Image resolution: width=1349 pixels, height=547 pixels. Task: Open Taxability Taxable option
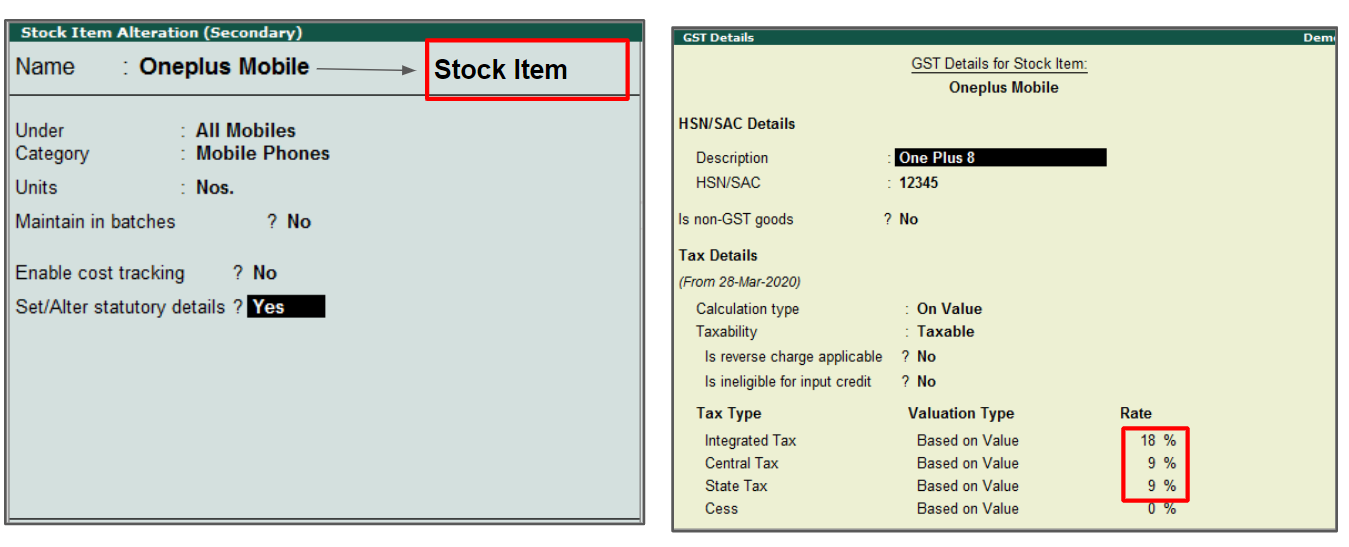point(945,331)
